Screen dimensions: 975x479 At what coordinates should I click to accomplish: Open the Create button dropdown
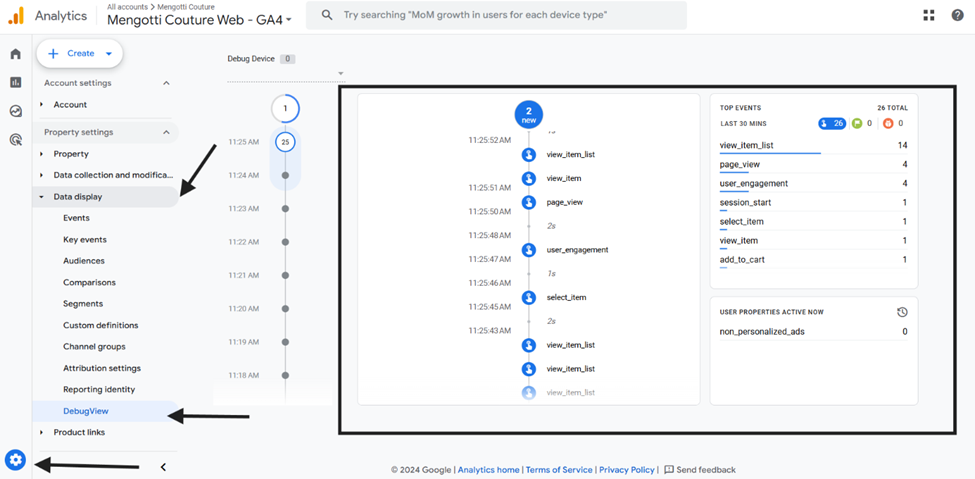pos(109,53)
